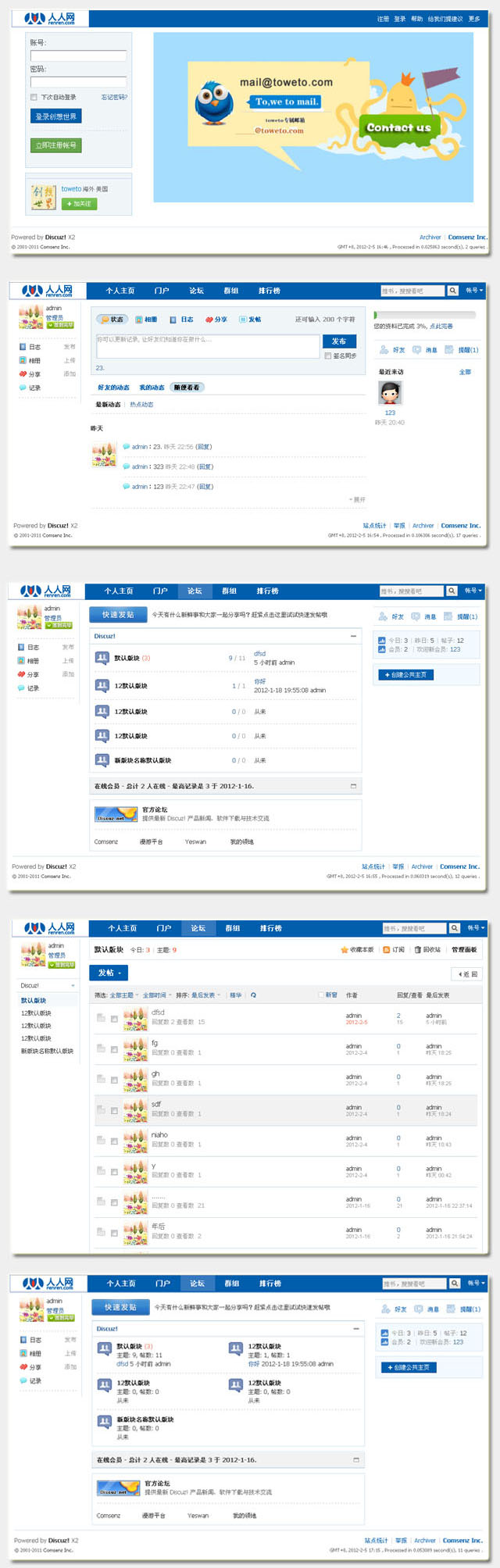
Task: Open the 更多 menu on the login page
Action: tap(474, 19)
